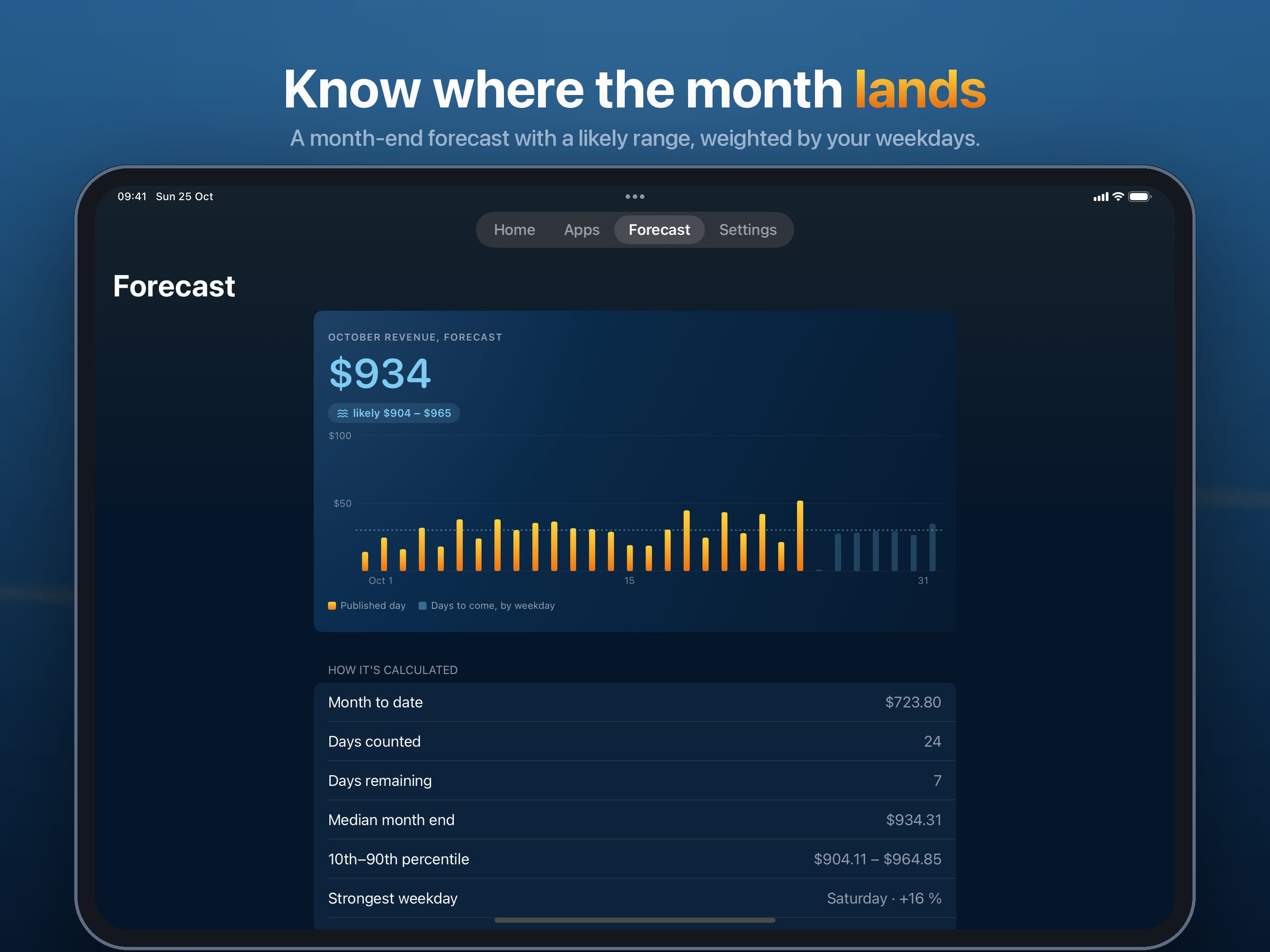Tap the orange Published day legend swatch
Viewport: 1270px width, 952px height.
click(x=332, y=606)
